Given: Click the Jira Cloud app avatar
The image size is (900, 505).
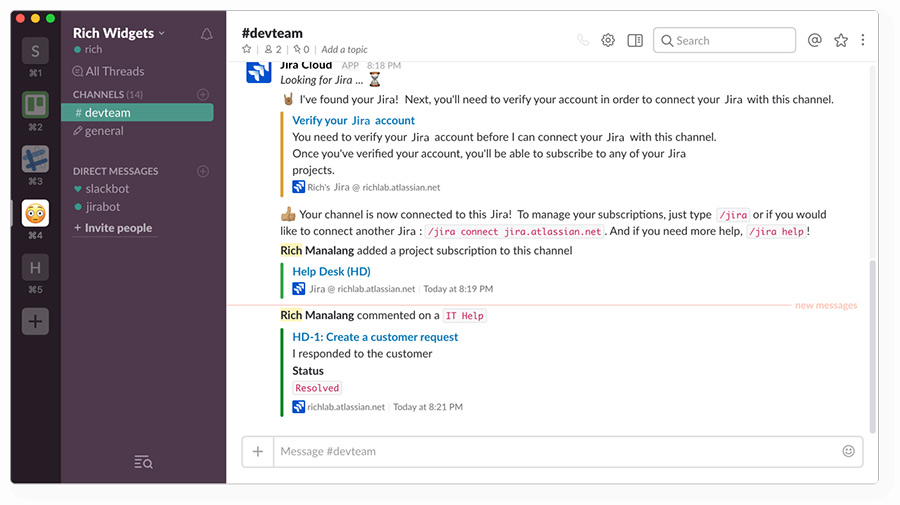Looking at the screenshot, I should (x=258, y=71).
